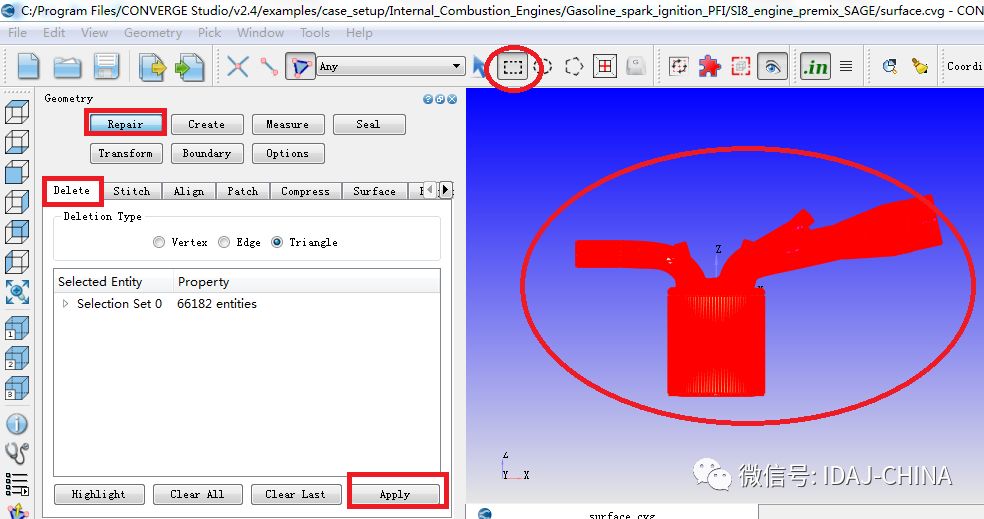Open diagnosis stethoscope icon
The image size is (984, 519).
click(x=17, y=453)
